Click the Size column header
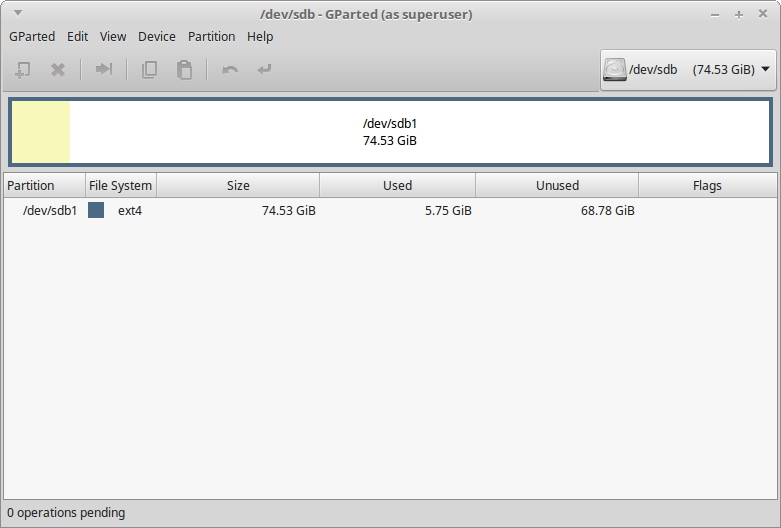The height and width of the screenshot is (528, 781). click(x=238, y=185)
